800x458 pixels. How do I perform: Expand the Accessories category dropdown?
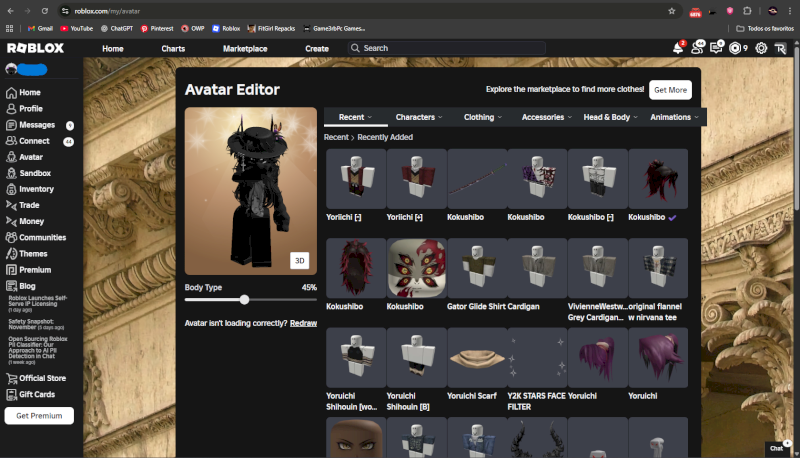tap(546, 117)
